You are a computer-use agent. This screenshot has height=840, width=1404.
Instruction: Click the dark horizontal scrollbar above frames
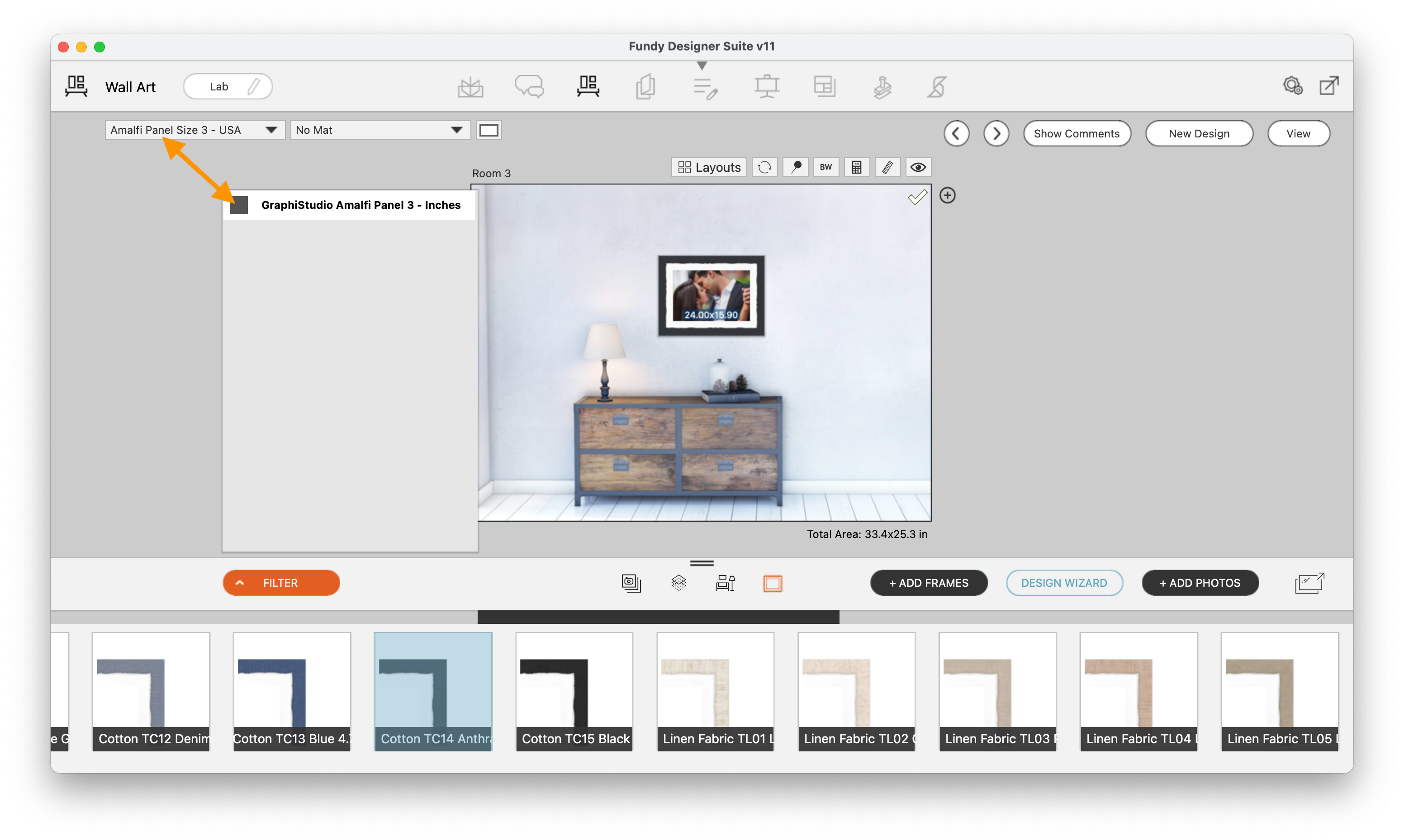click(x=658, y=617)
